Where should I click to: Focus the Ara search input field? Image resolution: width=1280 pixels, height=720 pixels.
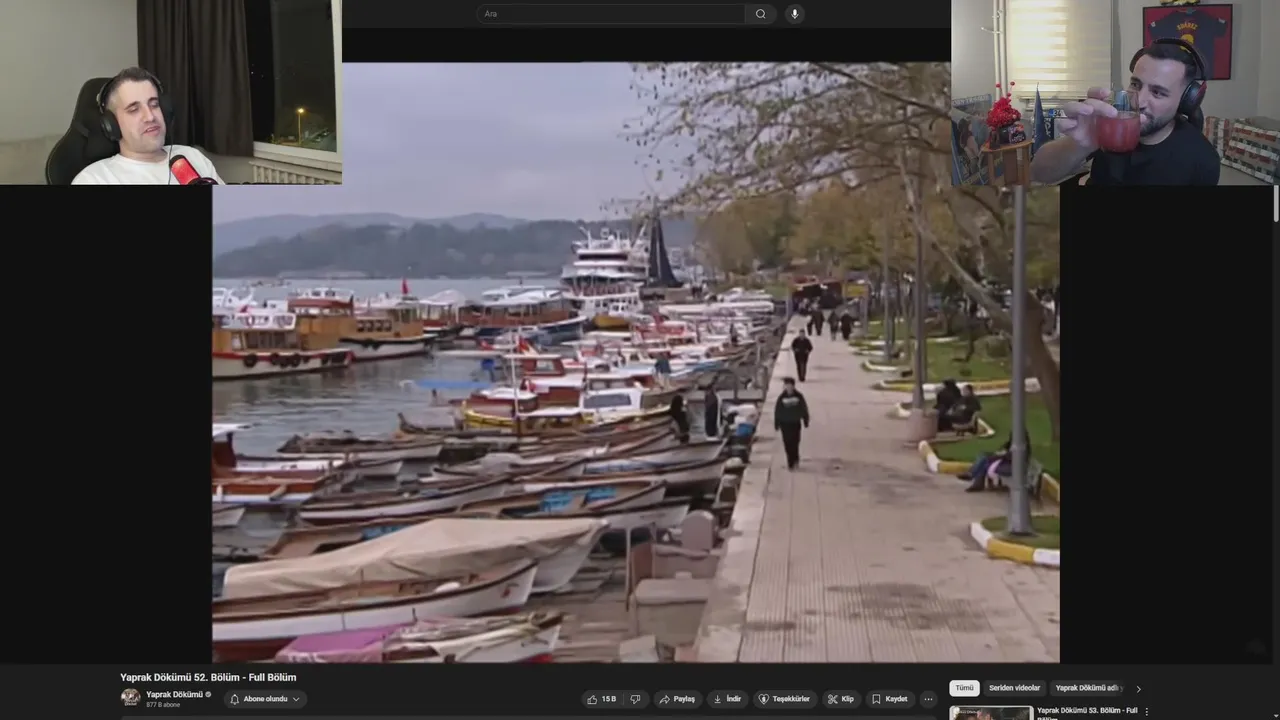(x=610, y=14)
